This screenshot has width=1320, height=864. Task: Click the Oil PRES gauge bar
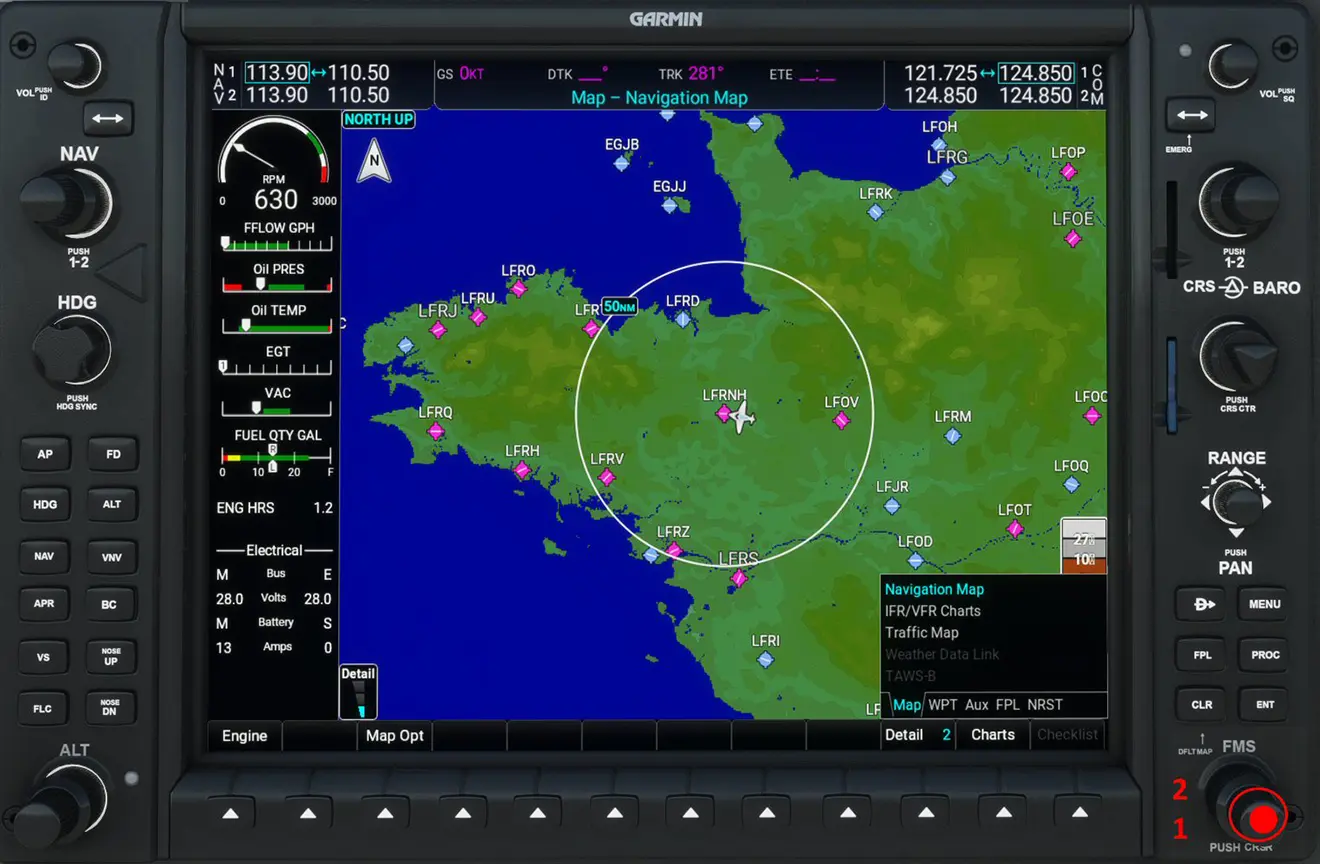(276, 285)
